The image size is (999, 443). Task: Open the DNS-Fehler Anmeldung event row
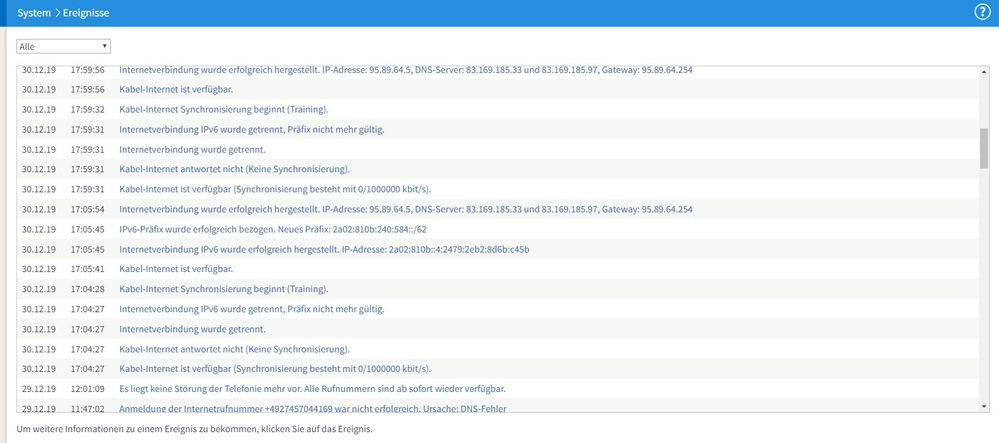[x=498, y=405]
